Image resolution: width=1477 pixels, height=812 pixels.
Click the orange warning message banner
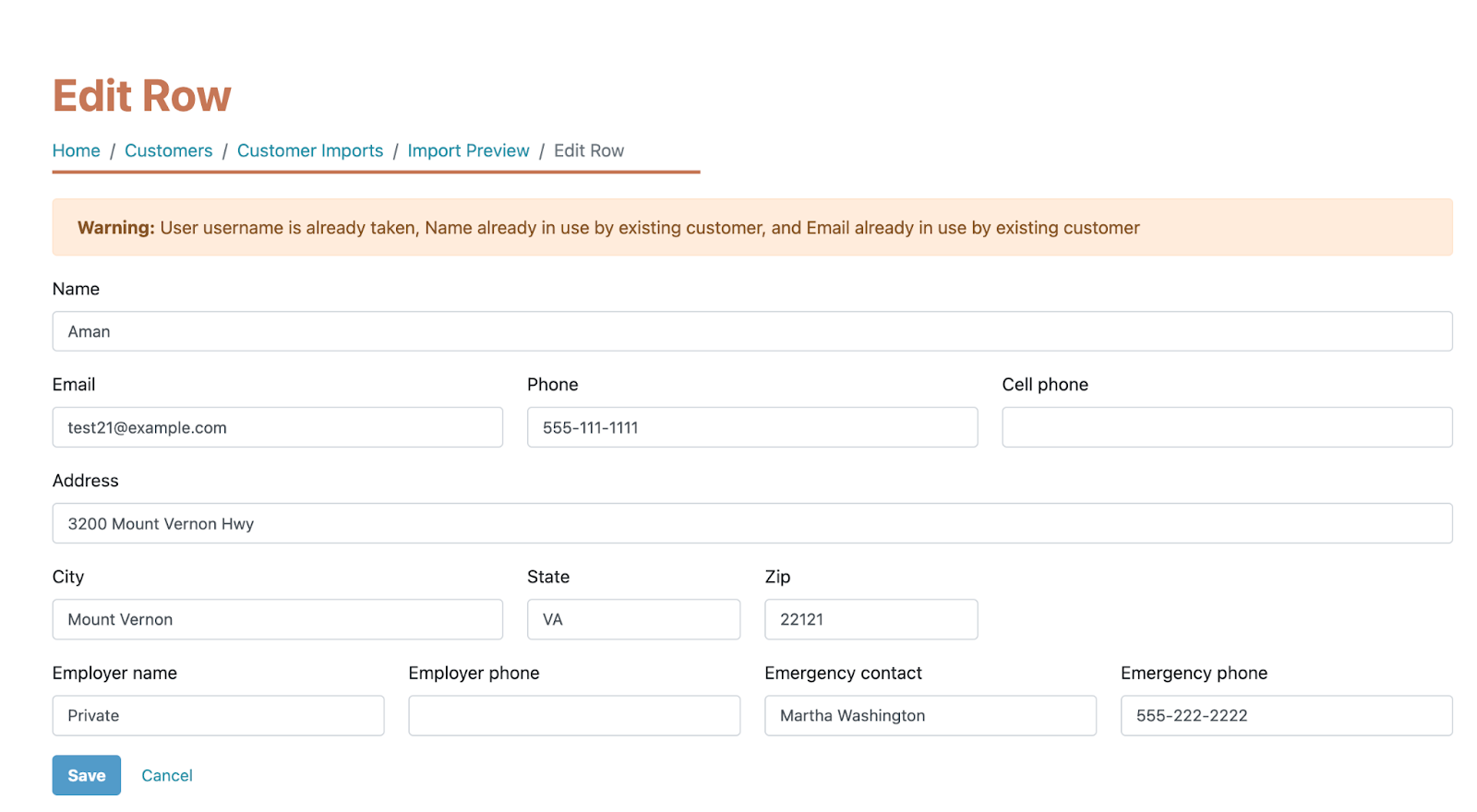pos(751,228)
